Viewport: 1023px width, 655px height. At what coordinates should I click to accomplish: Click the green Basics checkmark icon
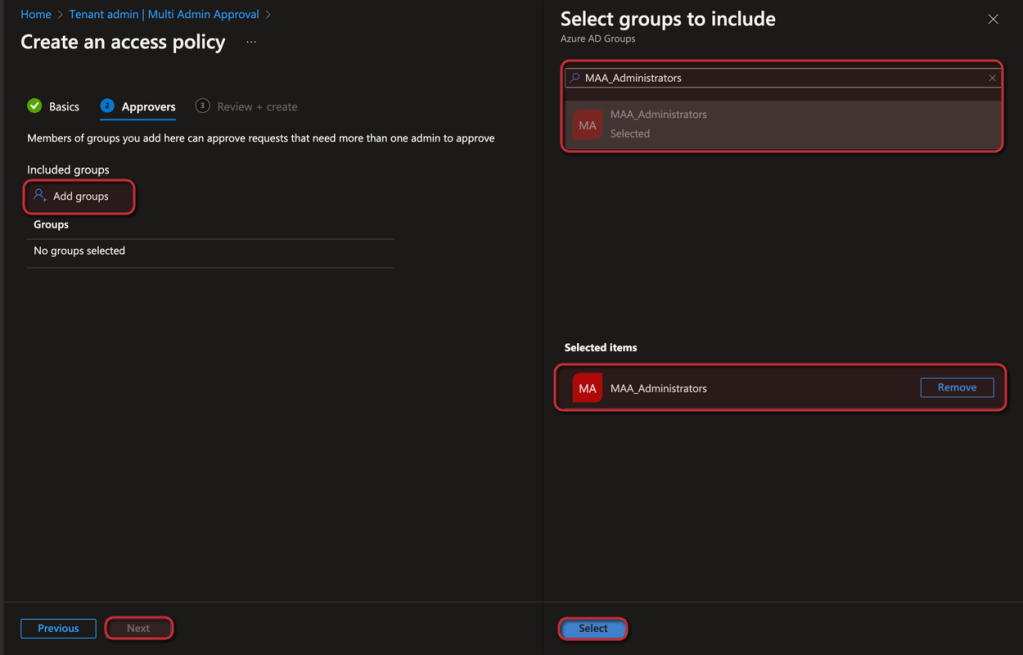[34, 106]
